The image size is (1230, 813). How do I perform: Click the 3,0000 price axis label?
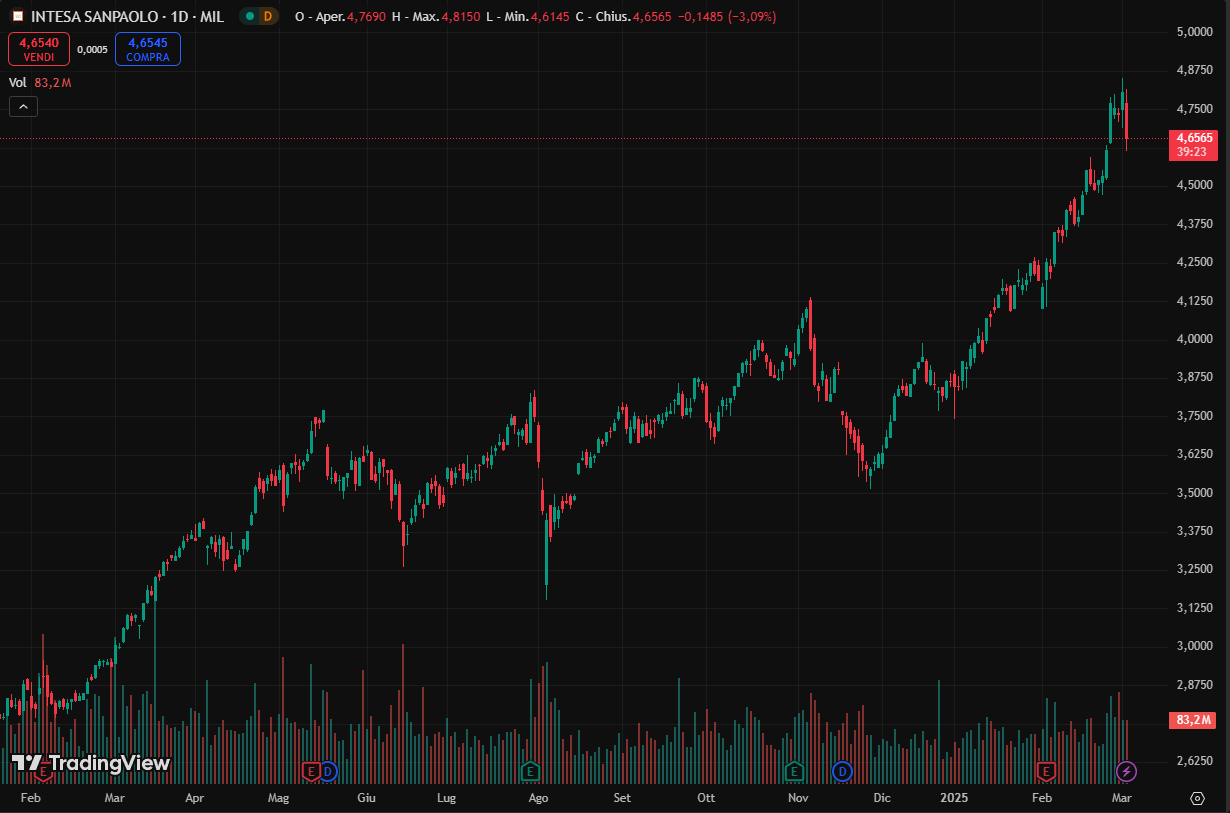click(1195, 646)
